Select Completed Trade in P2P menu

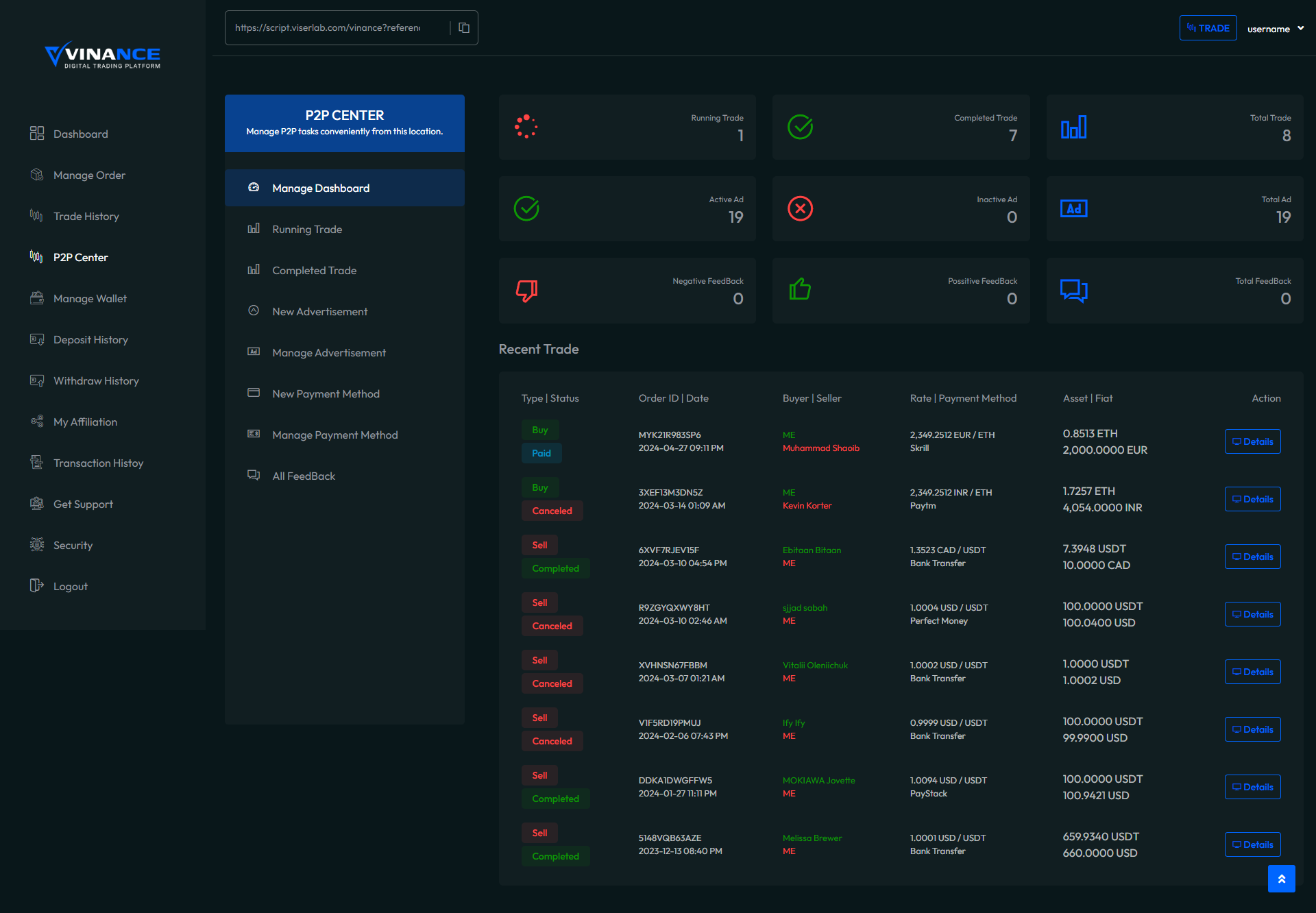[x=314, y=271]
